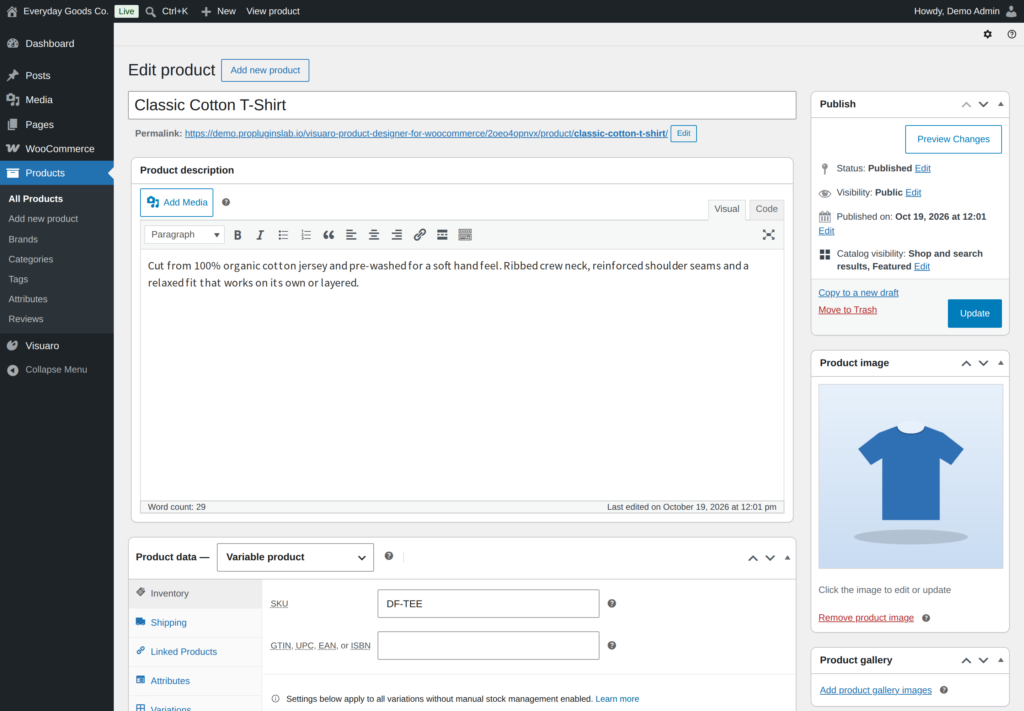Viewport: 1024px width, 711px height.
Task: Click Preview Changes button
Action: pos(953,139)
